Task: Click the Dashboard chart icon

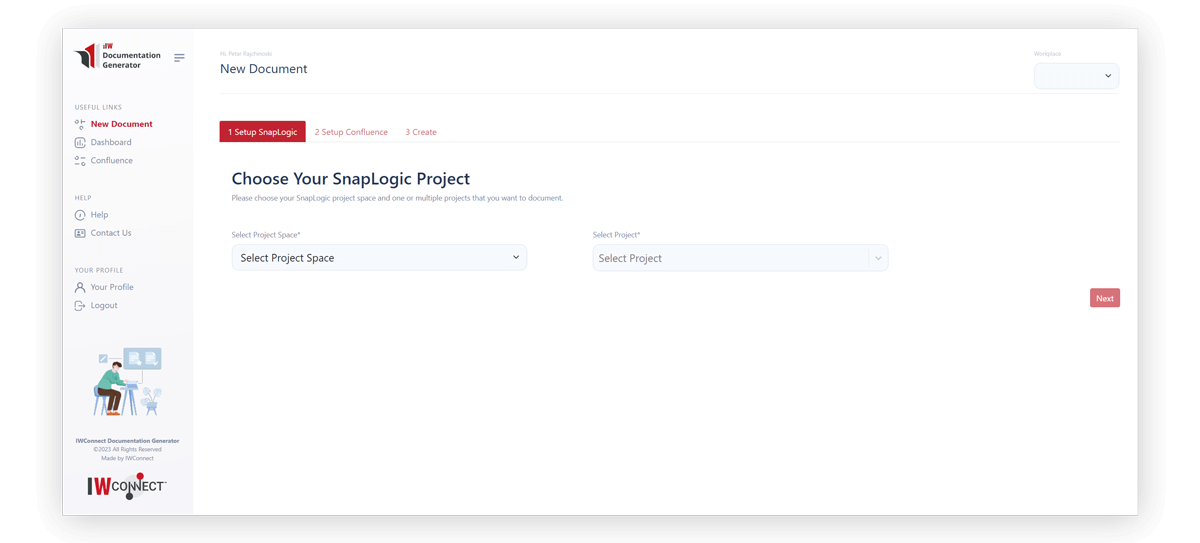Action: point(80,142)
